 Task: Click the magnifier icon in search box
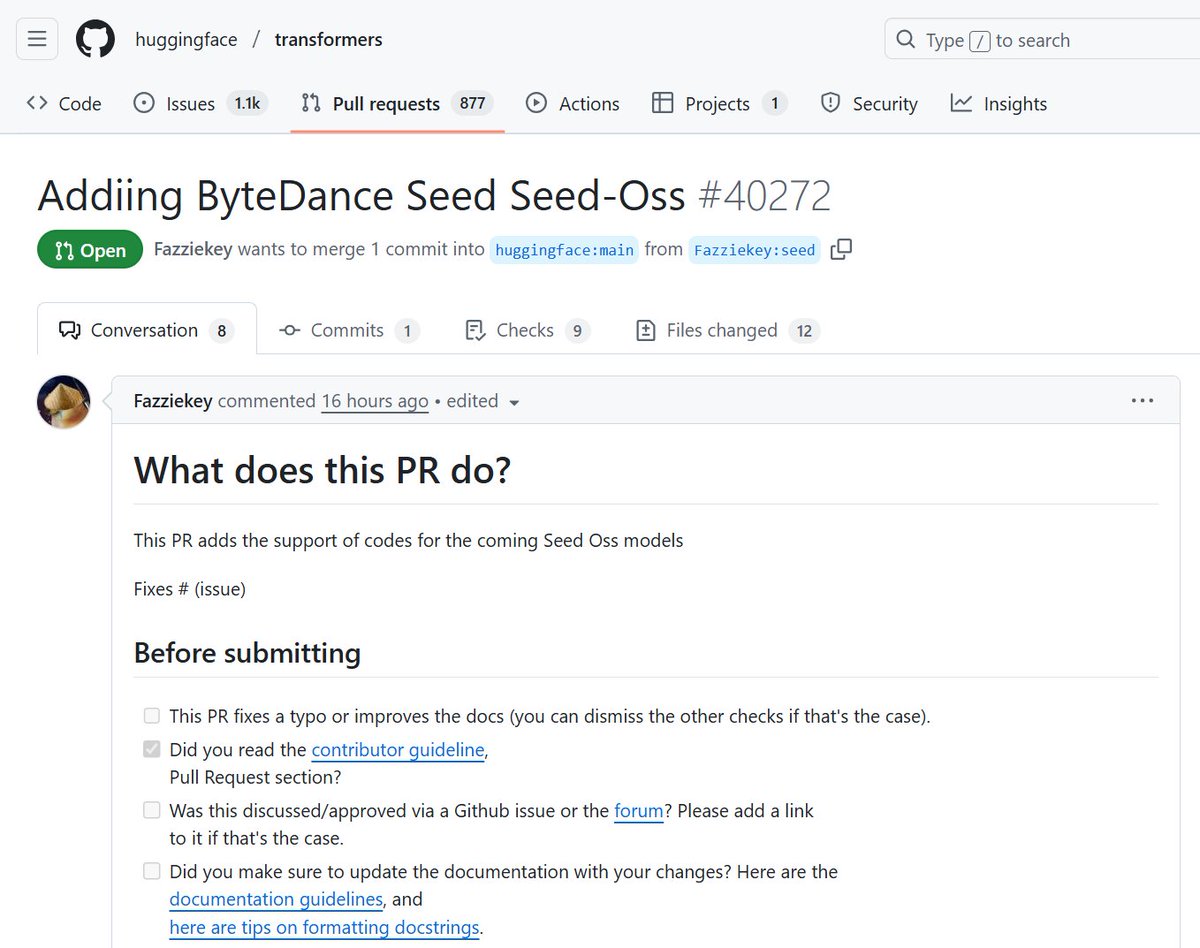tap(906, 40)
